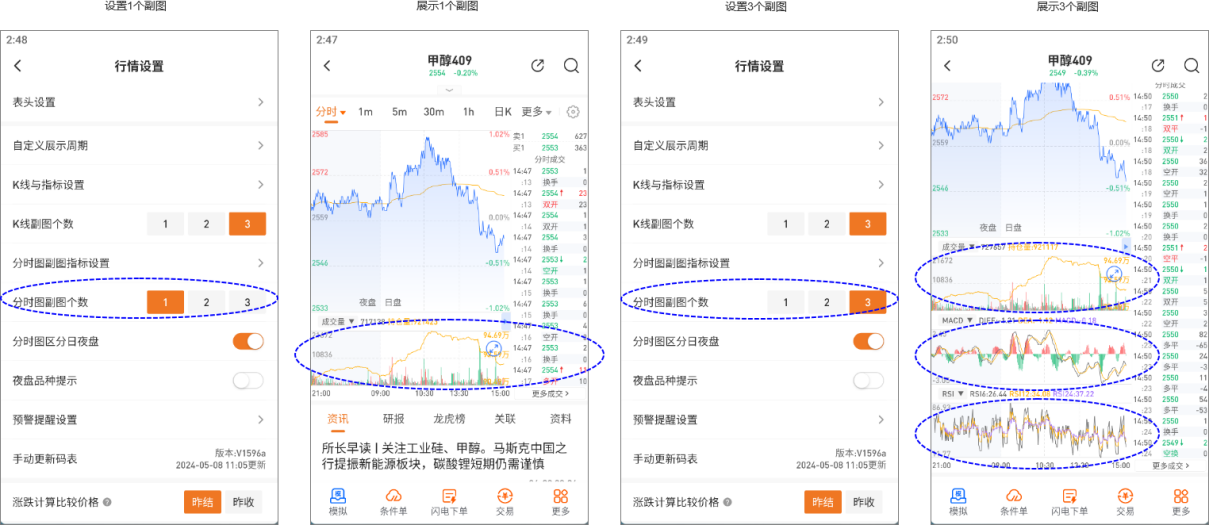The height and width of the screenshot is (525, 1209).
Task: Open K线与指标设置 row on 2:49 screen
Action: 759,185
